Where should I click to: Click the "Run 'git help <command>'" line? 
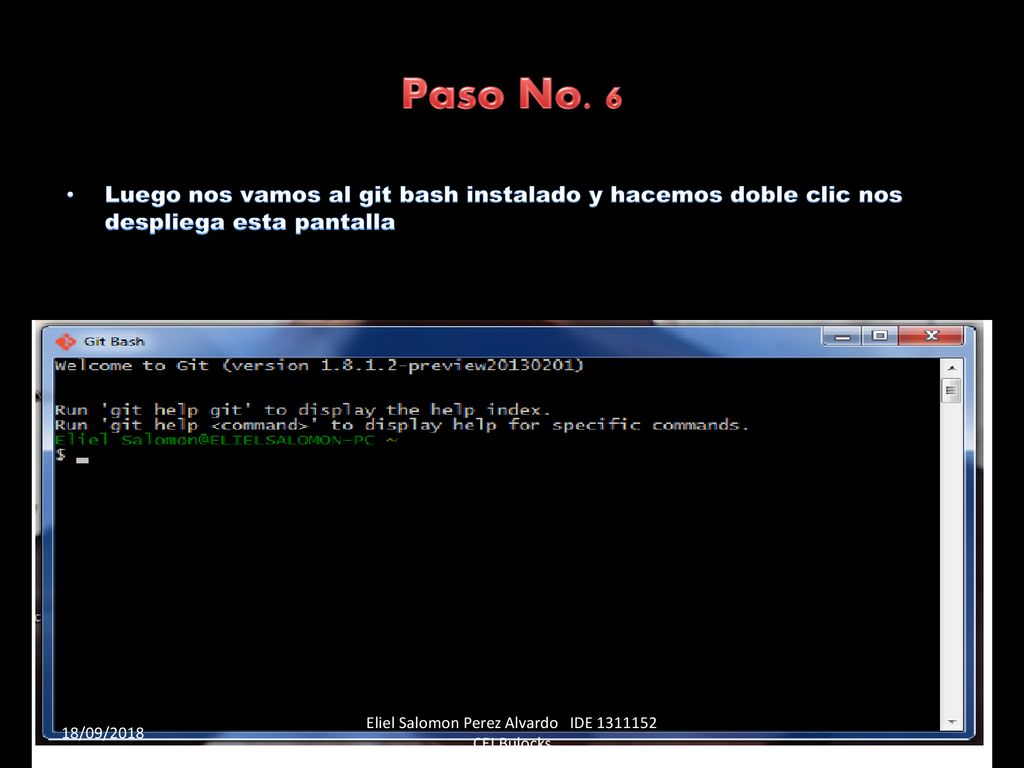(401, 425)
